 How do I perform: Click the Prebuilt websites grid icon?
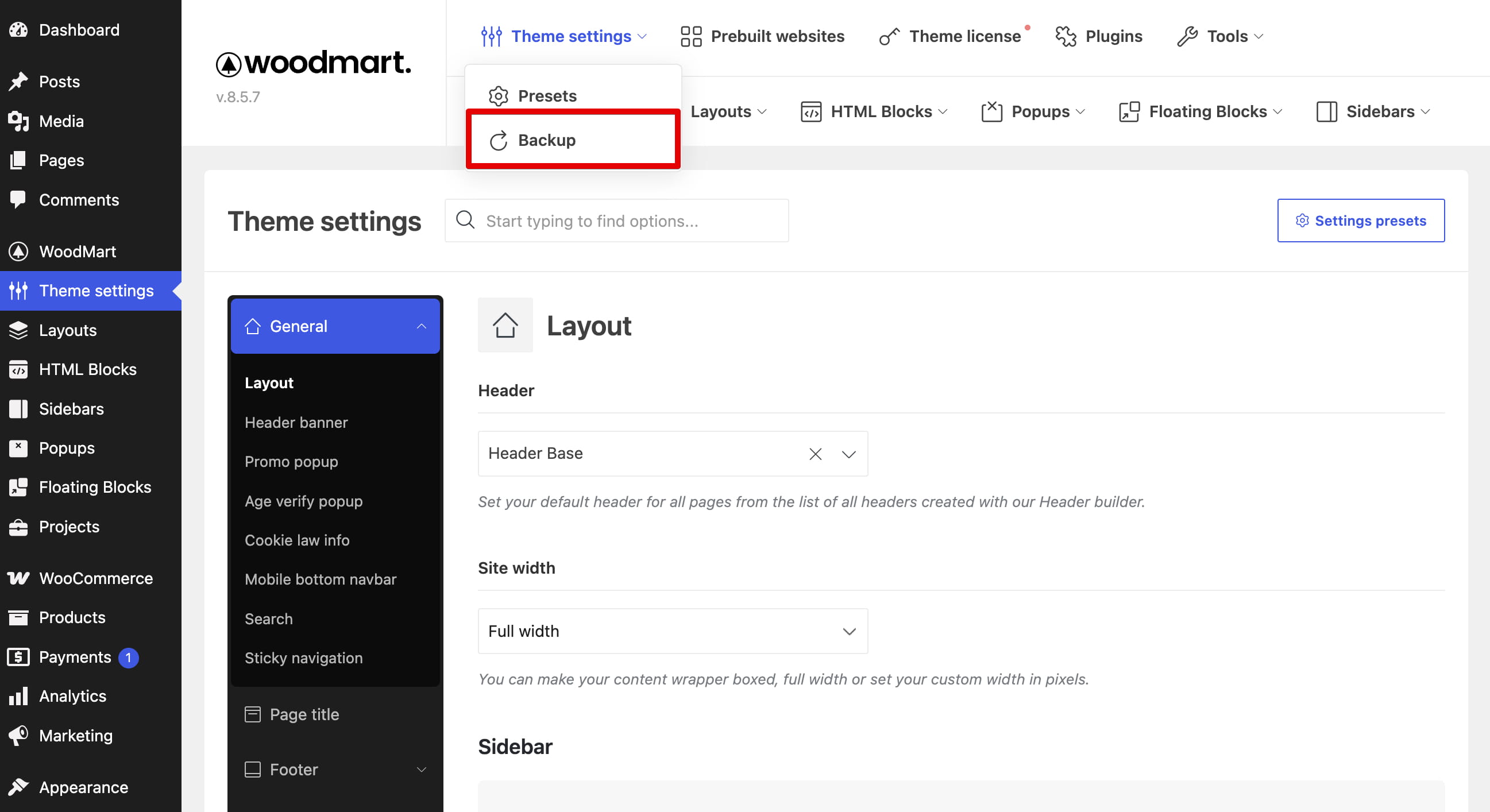tap(691, 36)
